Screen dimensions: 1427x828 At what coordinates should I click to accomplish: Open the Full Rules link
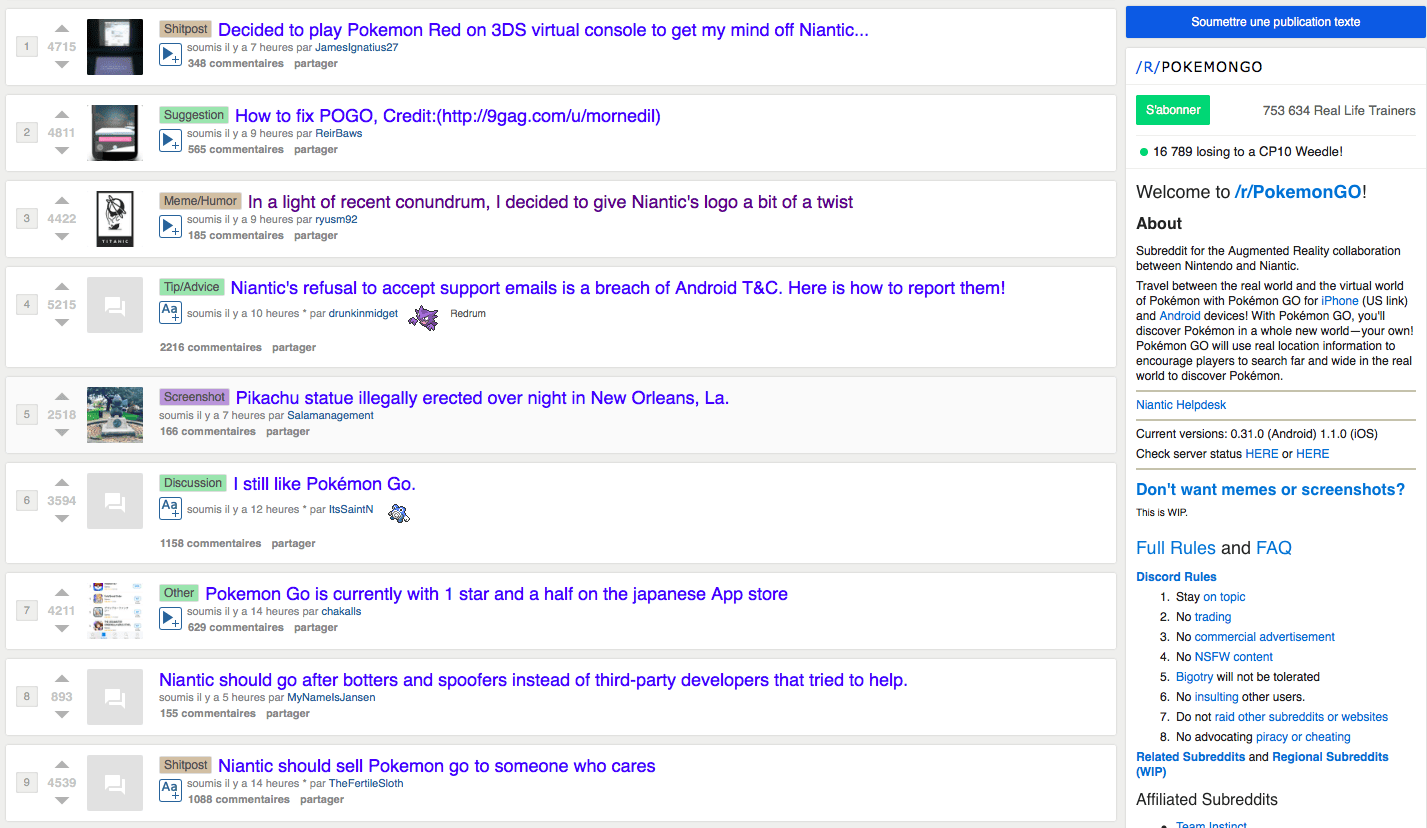pos(1176,548)
